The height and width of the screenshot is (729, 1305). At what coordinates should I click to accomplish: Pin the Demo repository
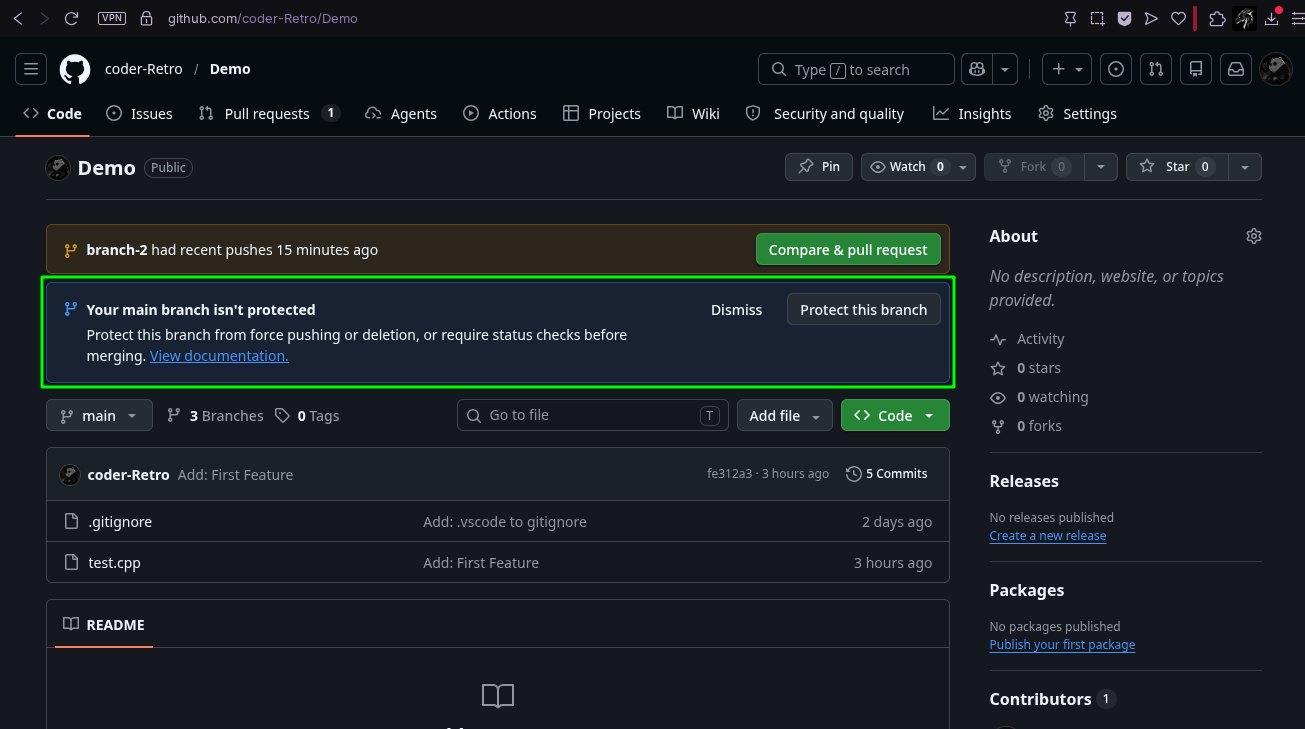[819, 167]
